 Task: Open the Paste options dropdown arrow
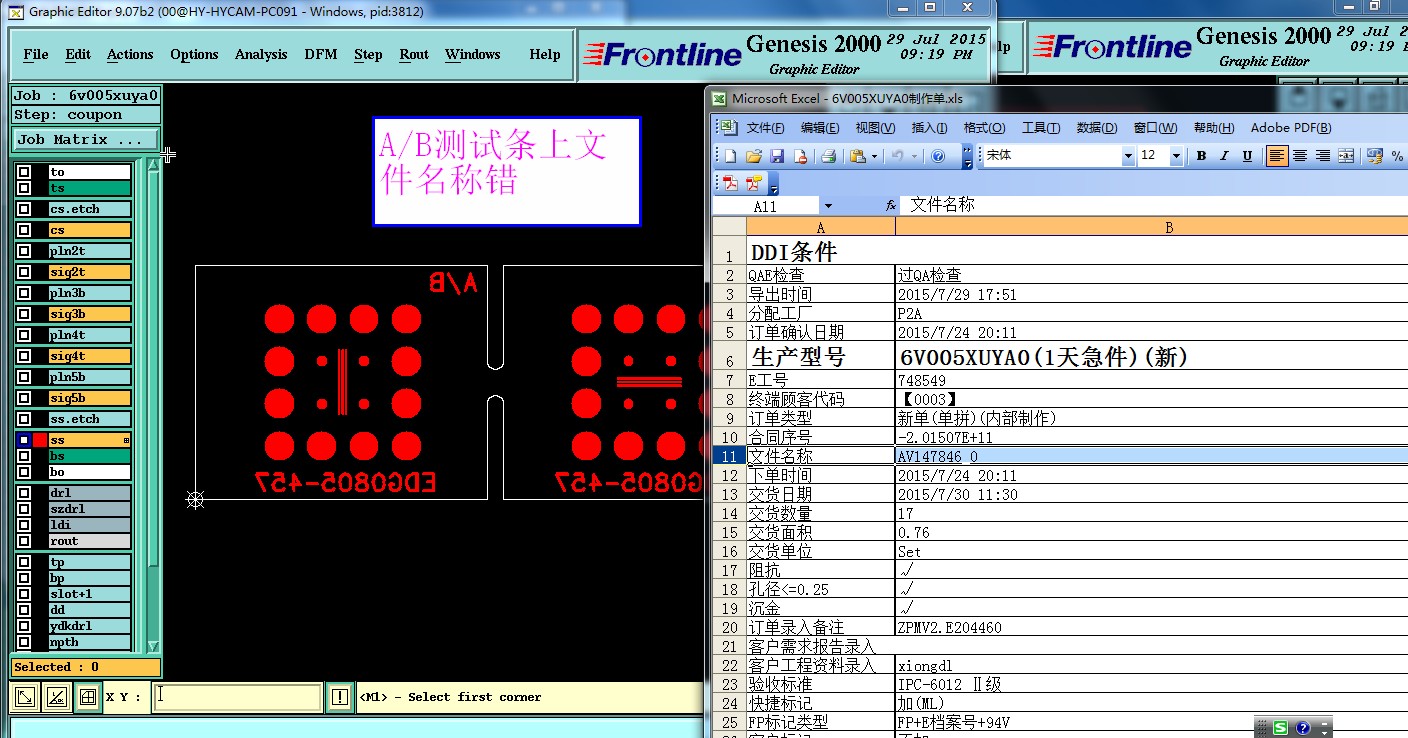coord(875,156)
